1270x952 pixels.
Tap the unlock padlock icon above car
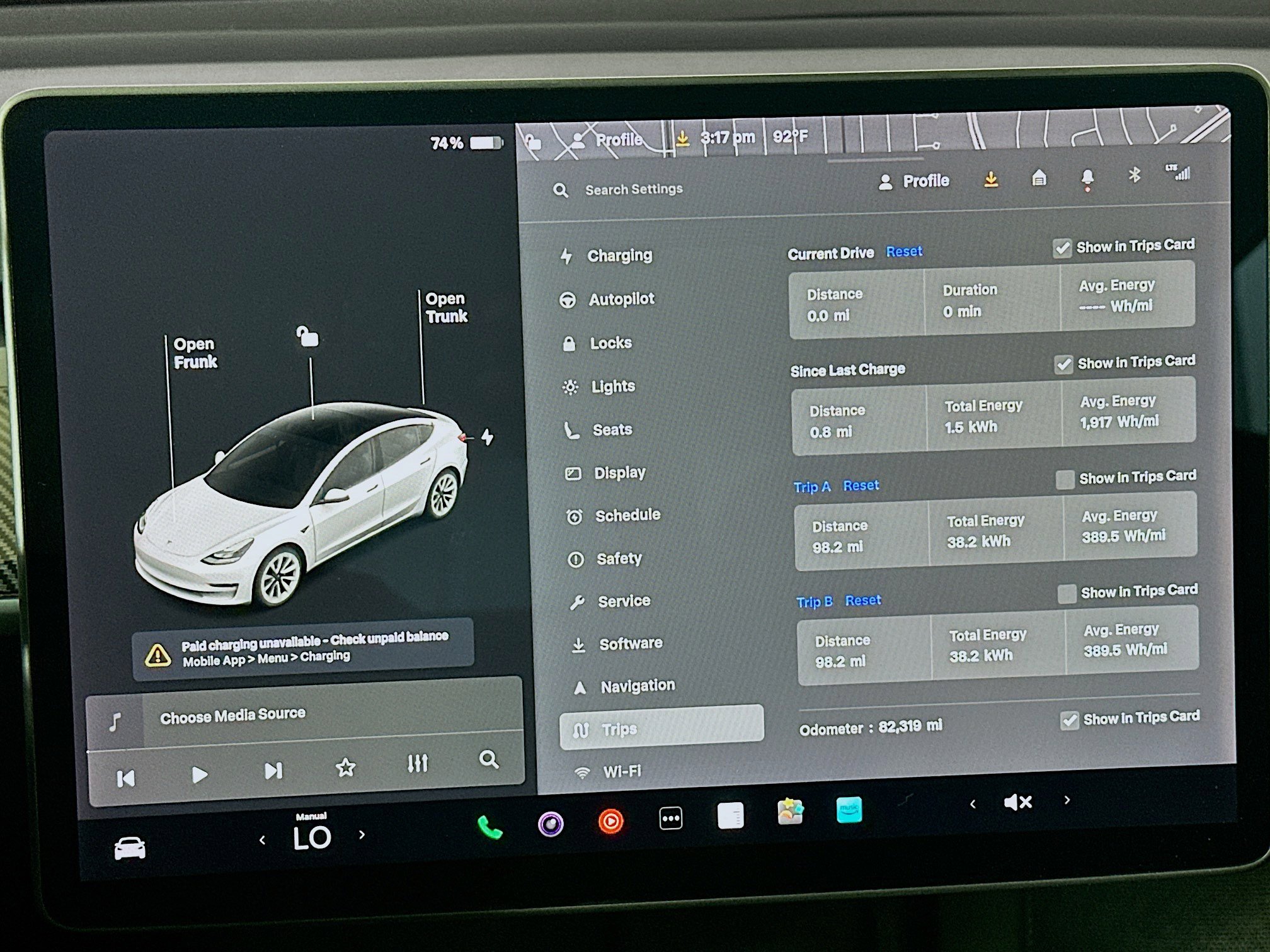(x=307, y=336)
